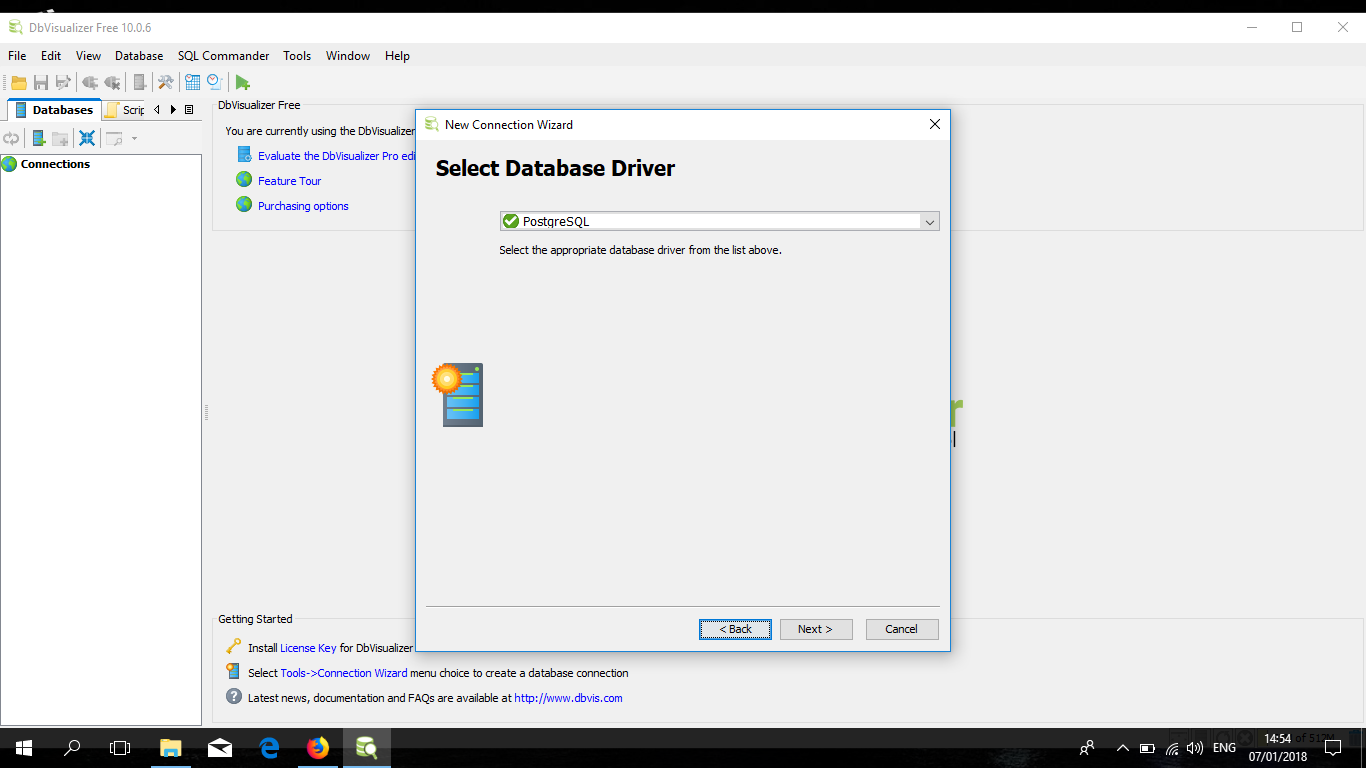
Task: Open the Tools menu
Action: (297, 56)
